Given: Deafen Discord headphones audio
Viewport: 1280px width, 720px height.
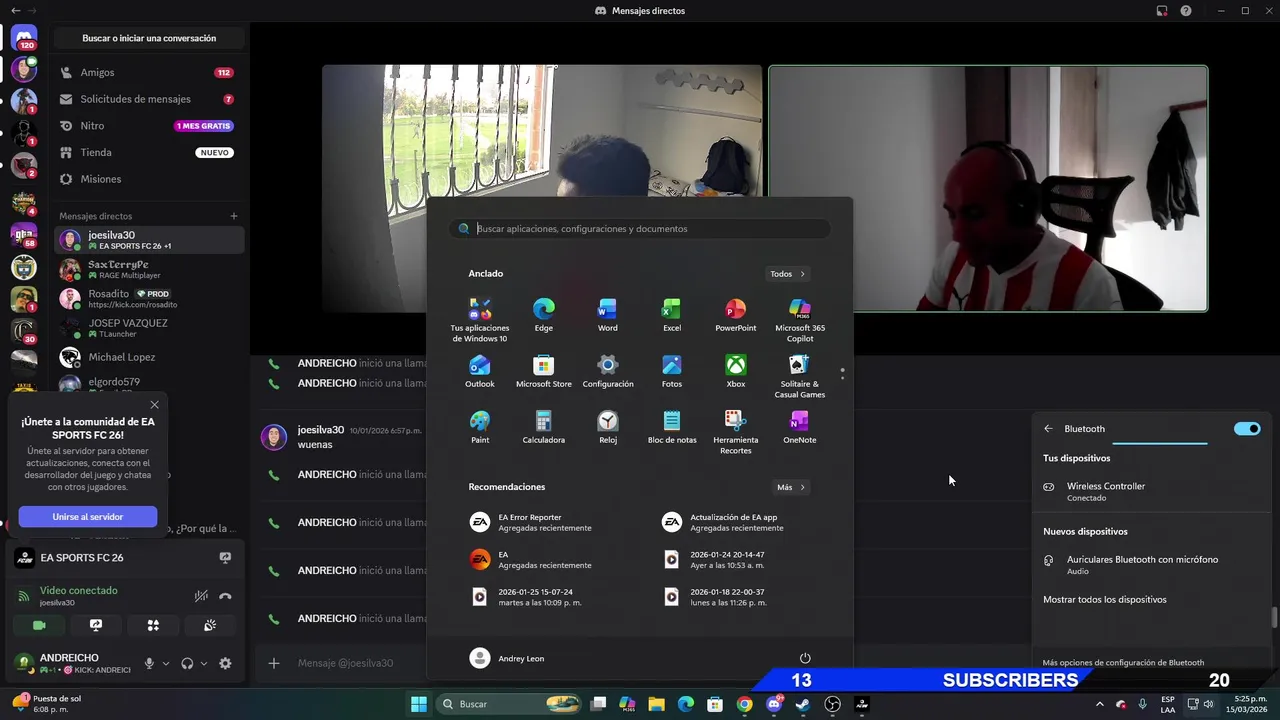Looking at the screenshot, I should pyautogui.click(x=187, y=663).
